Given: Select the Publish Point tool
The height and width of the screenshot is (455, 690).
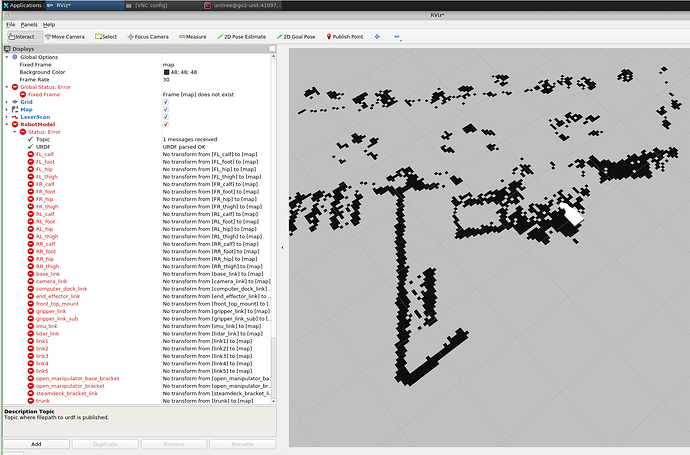Looking at the screenshot, I should coord(345,36).
